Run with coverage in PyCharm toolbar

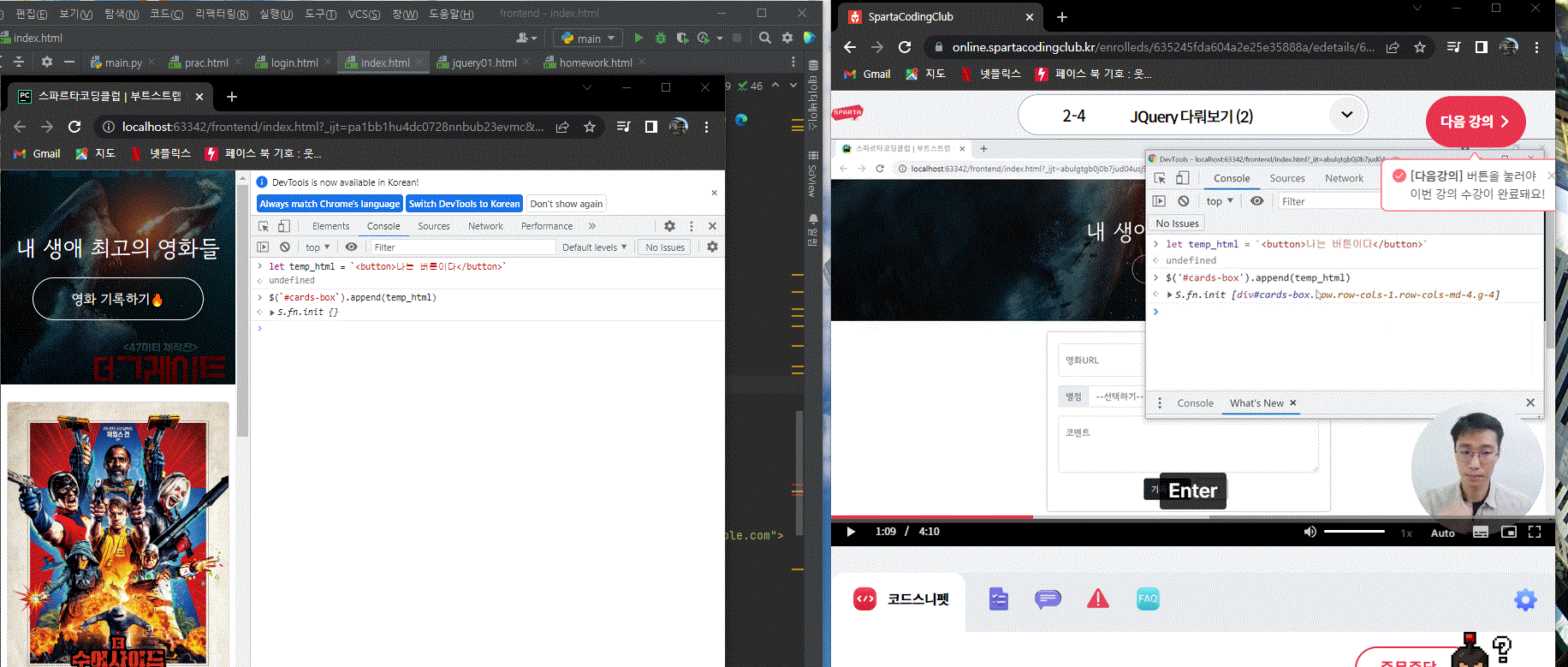682,38
